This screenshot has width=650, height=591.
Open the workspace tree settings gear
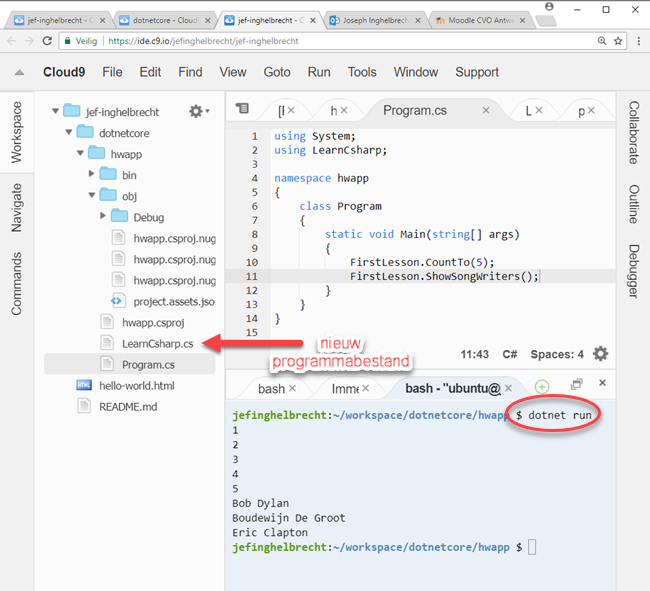pos(197,111)
